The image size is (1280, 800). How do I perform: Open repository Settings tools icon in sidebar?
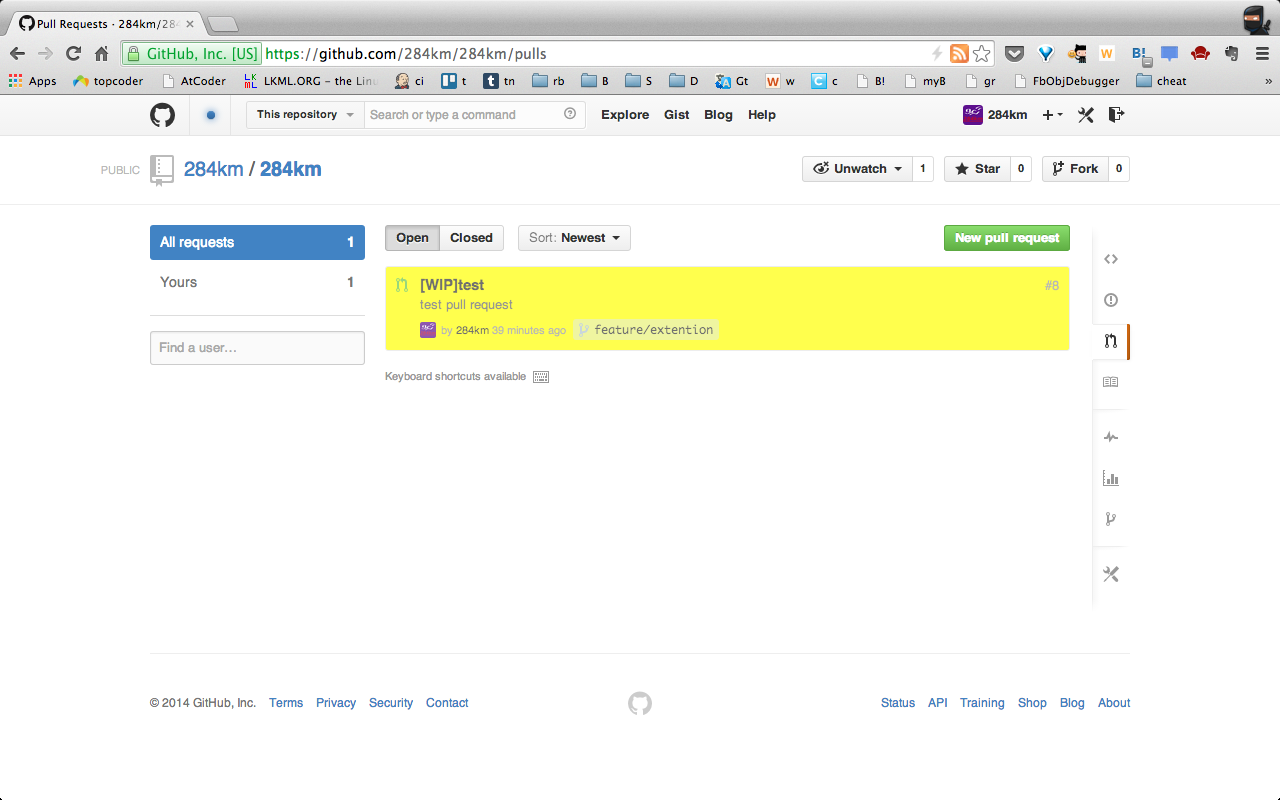tap(1110, 574)
